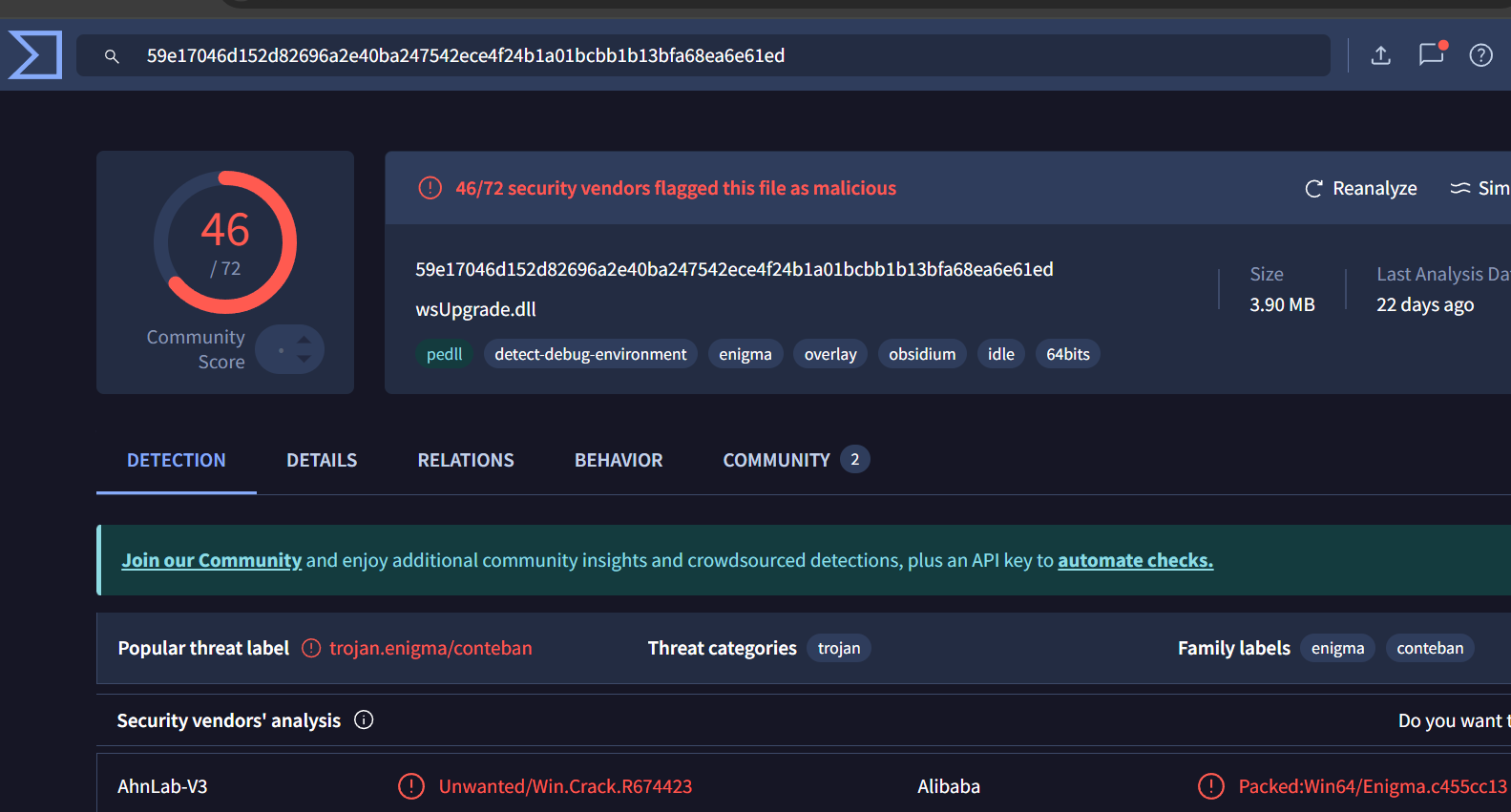
Task: Open the VirusTotal home logo
Action: pyautogui.click(x=35, y=54)
